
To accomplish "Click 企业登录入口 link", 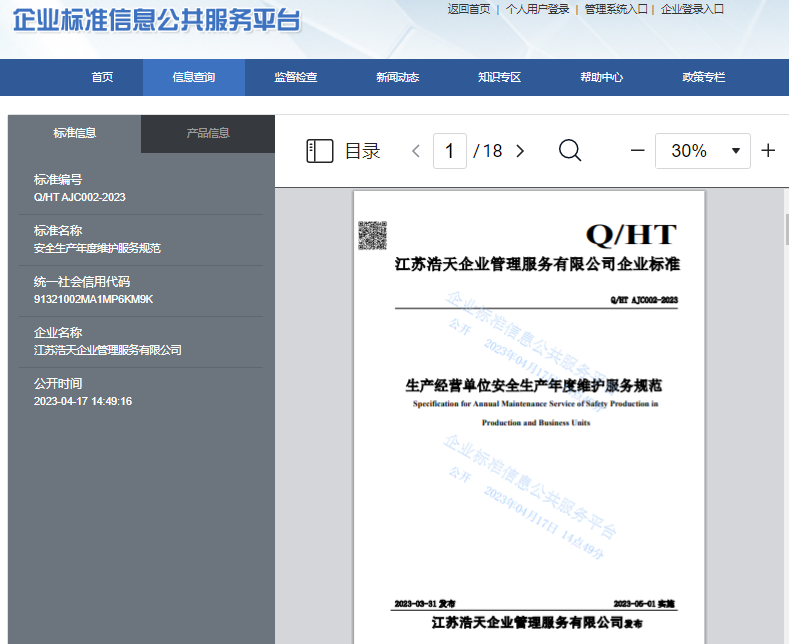I will click(692, 9).
